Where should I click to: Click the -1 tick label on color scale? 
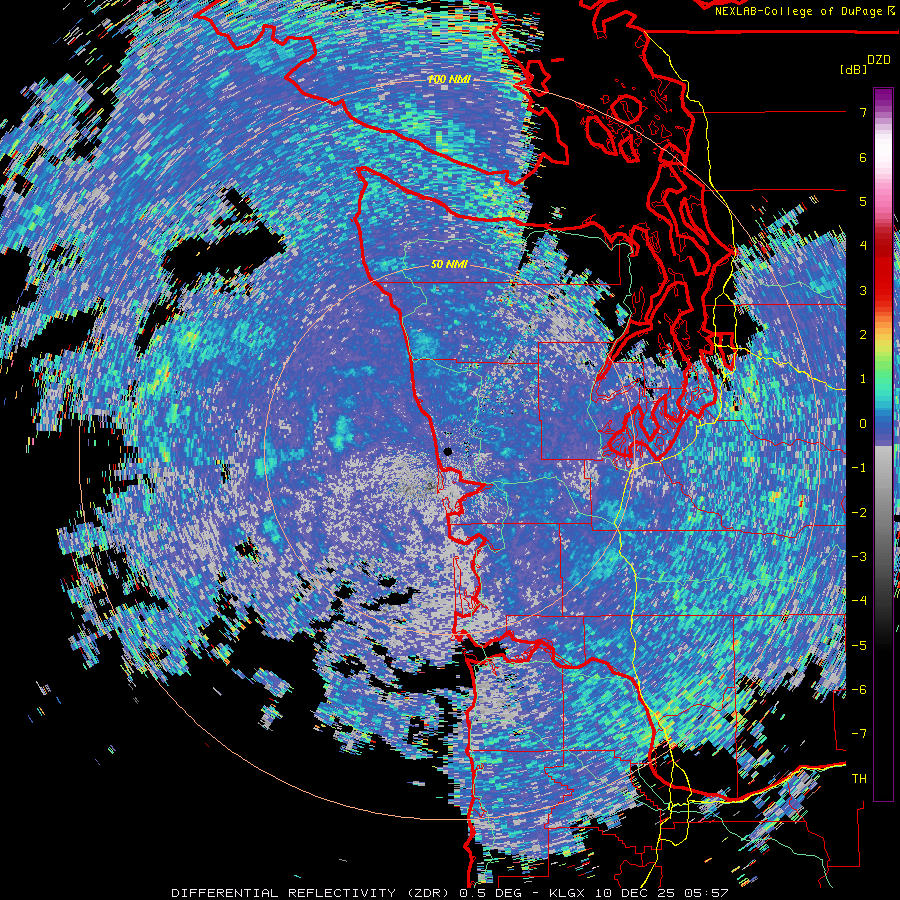click(859, 468)
